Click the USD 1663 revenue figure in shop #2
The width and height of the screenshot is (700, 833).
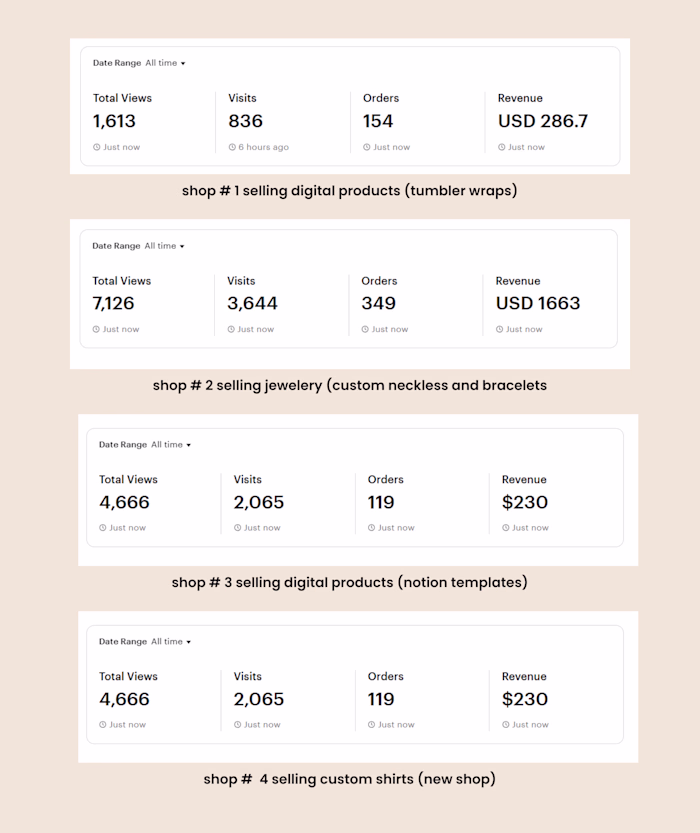tap(539, 303)
